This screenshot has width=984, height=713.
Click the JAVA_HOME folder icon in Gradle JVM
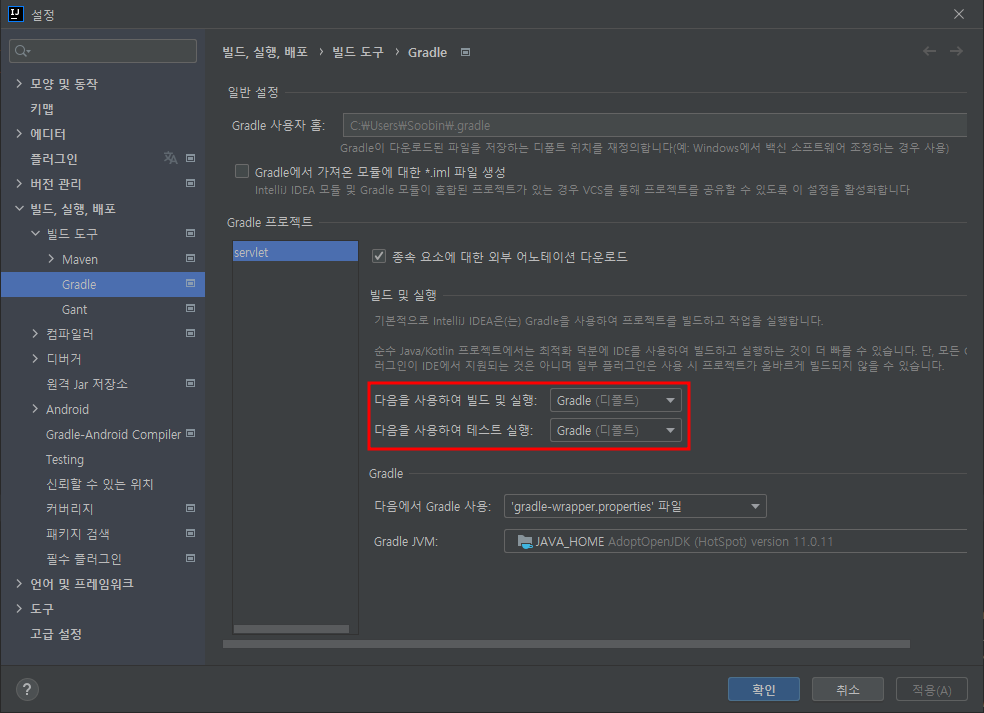click(525, 541)
